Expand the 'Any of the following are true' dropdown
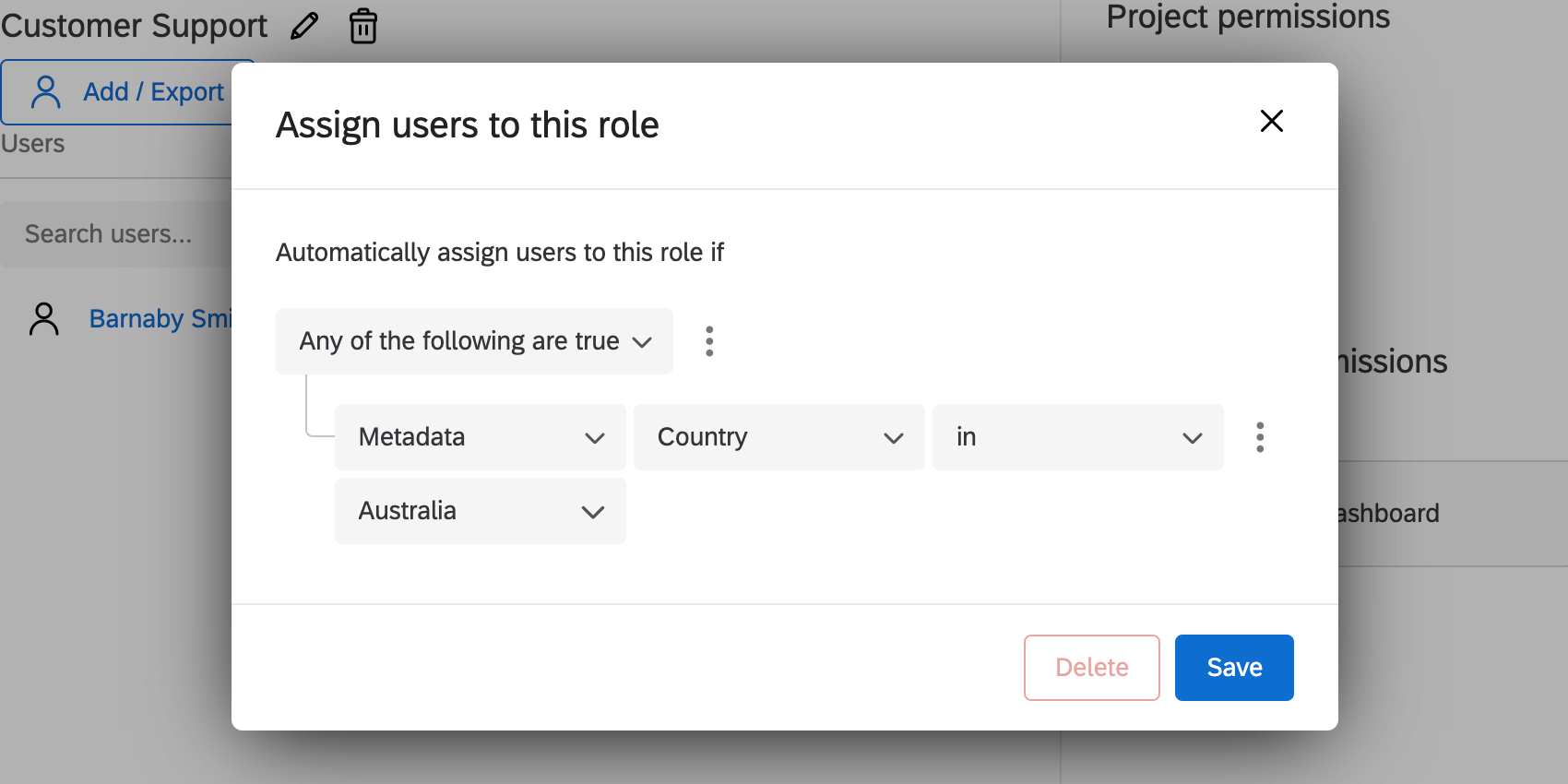Screen dimensions: 1568x784 [x=474, y=341]
